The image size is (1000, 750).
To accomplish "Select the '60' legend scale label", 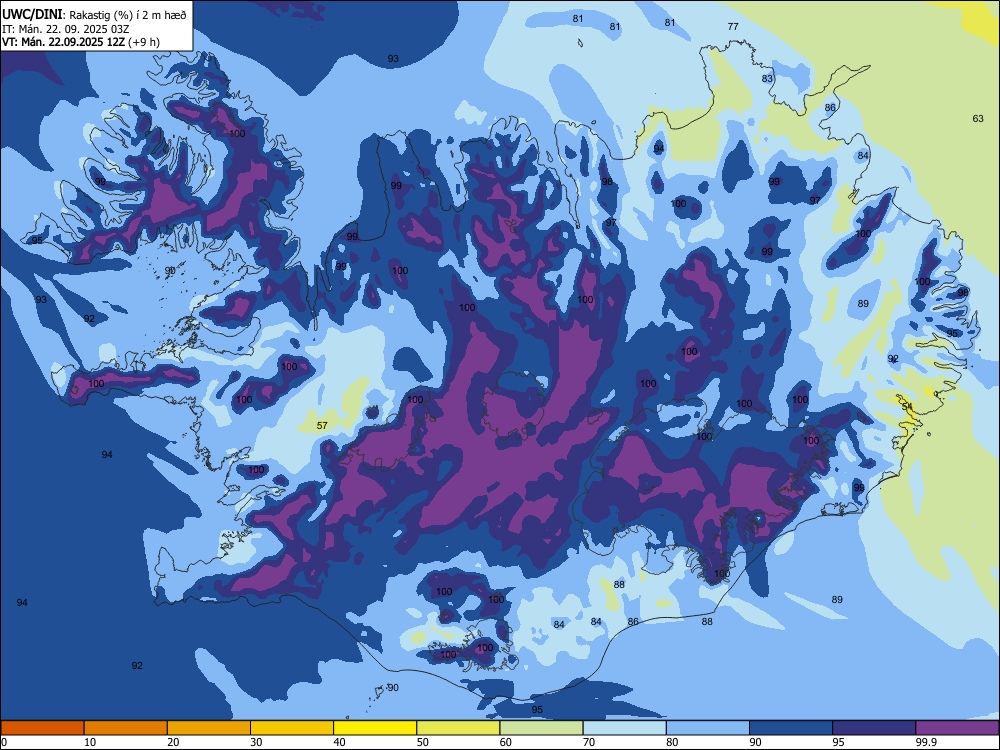I will [x=506, y=742].
